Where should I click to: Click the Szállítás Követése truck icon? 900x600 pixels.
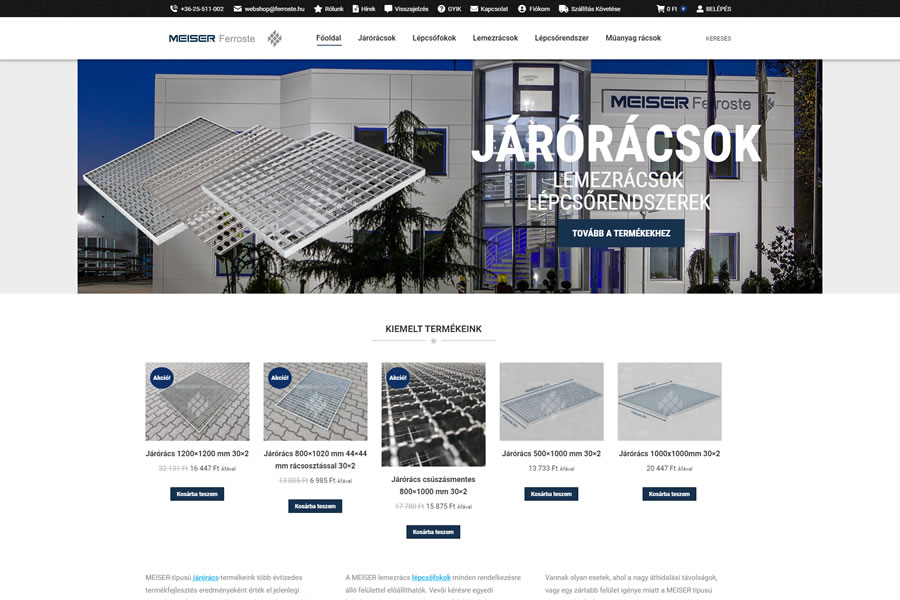[564, 9]
